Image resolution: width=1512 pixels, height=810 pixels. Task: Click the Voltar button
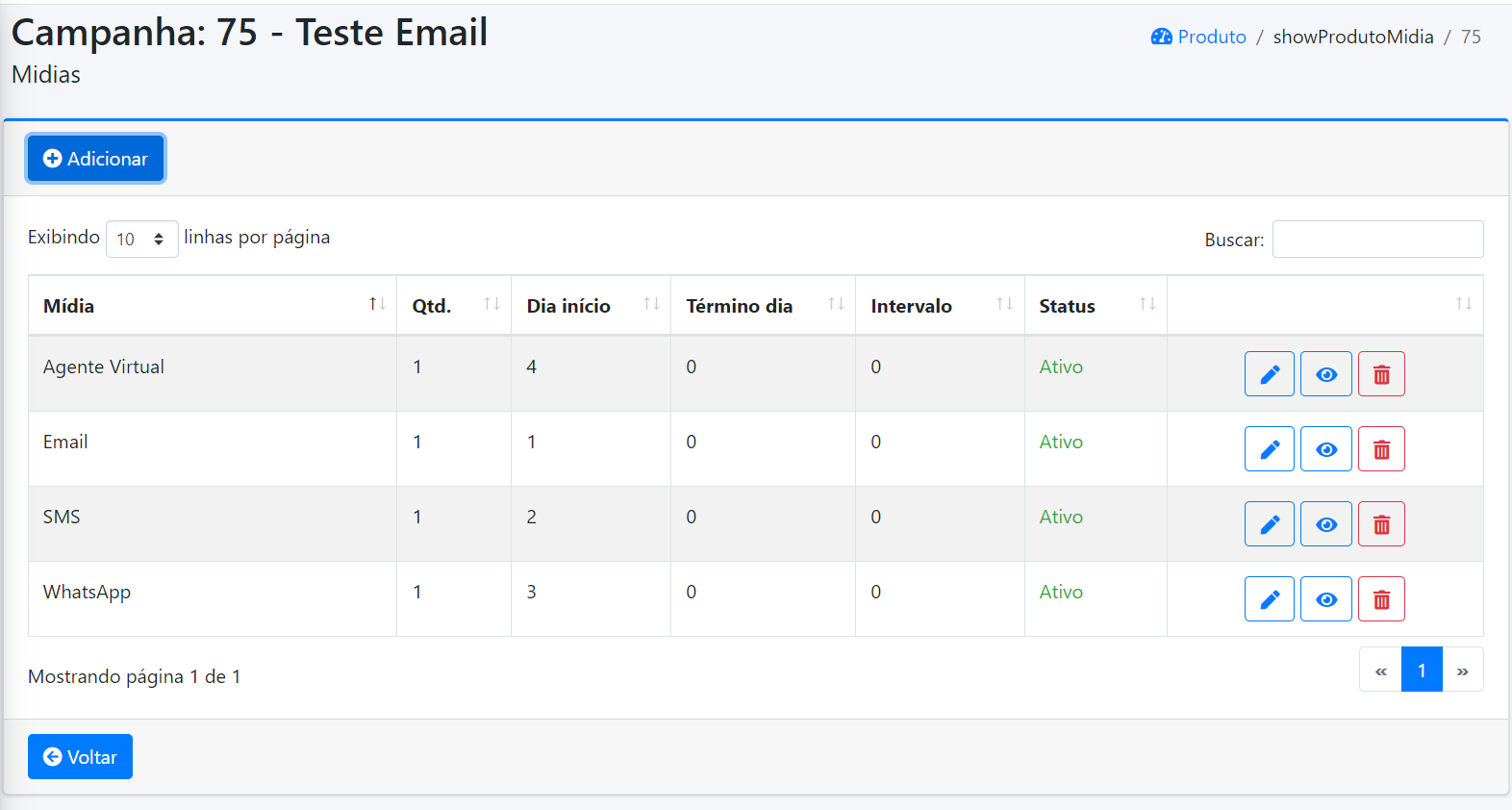[x=80, y=757]
